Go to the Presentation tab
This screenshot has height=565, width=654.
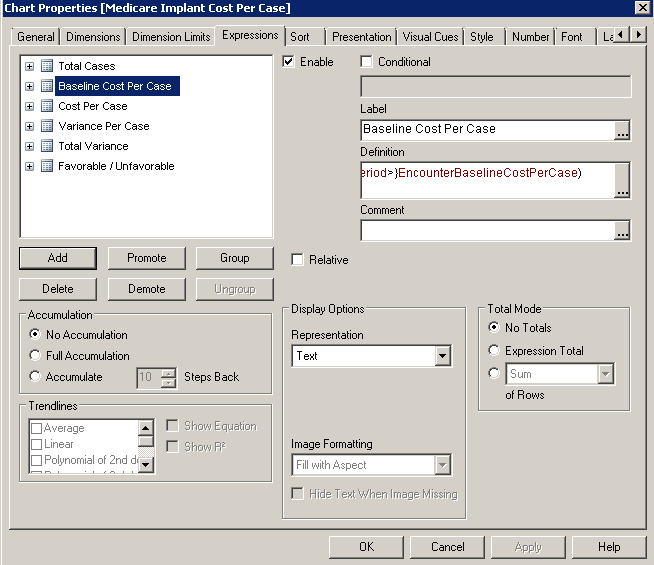[362, 37]
